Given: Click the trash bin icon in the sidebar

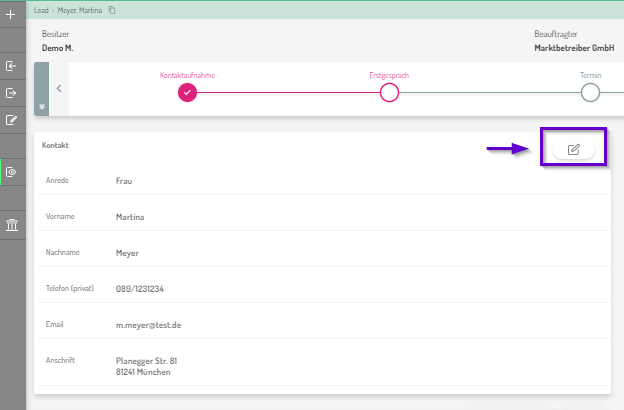Looking at the screenshot, I should coord(11,224).
